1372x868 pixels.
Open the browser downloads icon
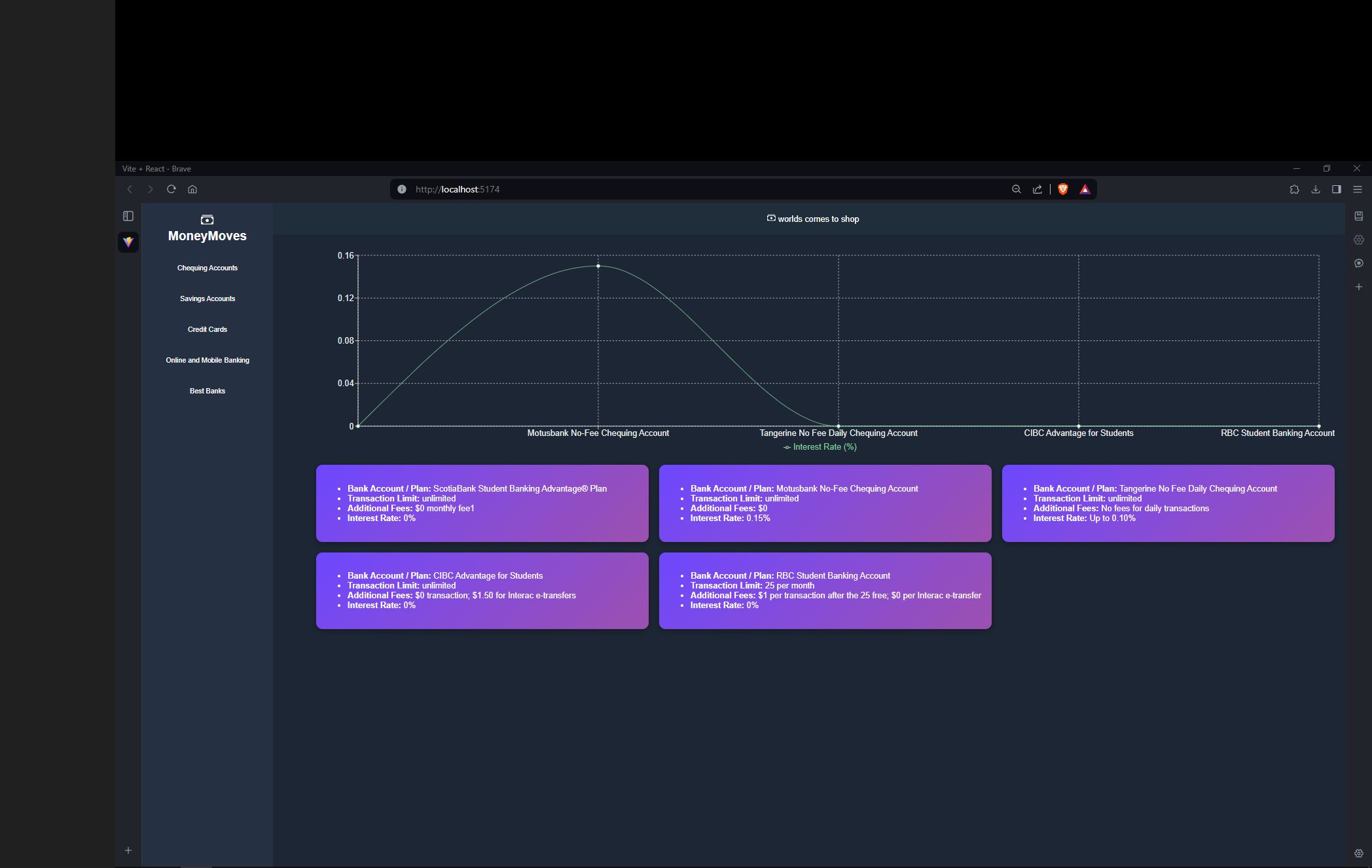tap(1316, 189)
